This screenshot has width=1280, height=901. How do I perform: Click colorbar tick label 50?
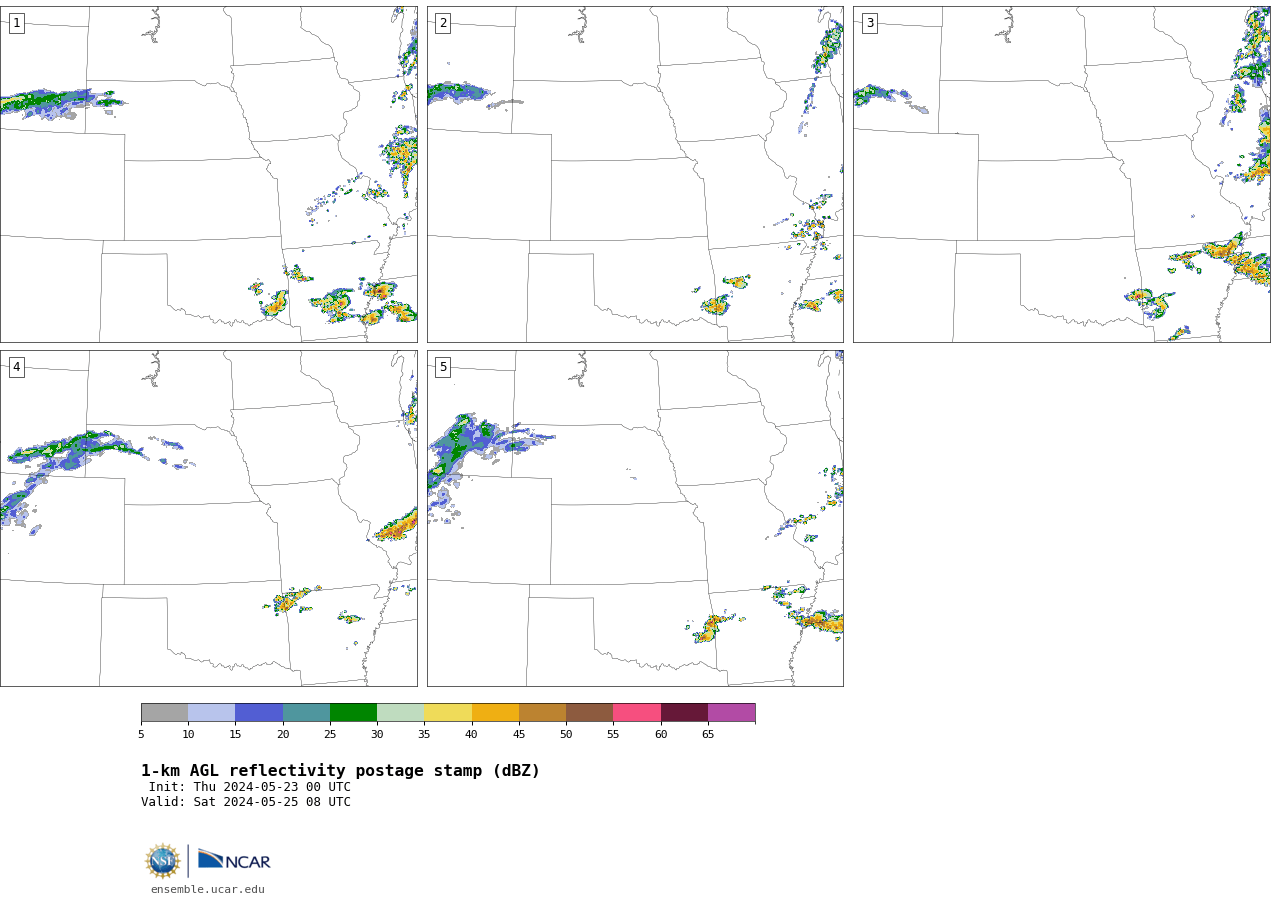tap(566, 735)
